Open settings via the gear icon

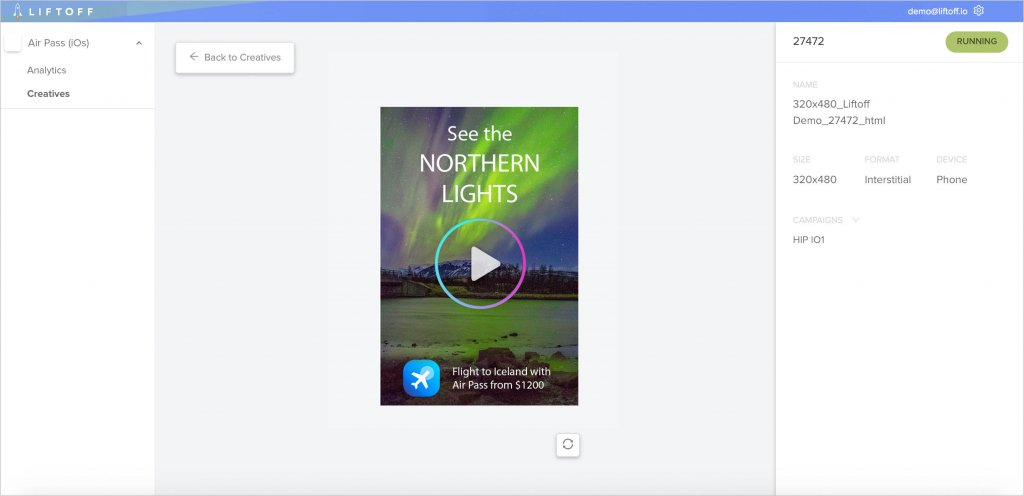tap(978, 10)
